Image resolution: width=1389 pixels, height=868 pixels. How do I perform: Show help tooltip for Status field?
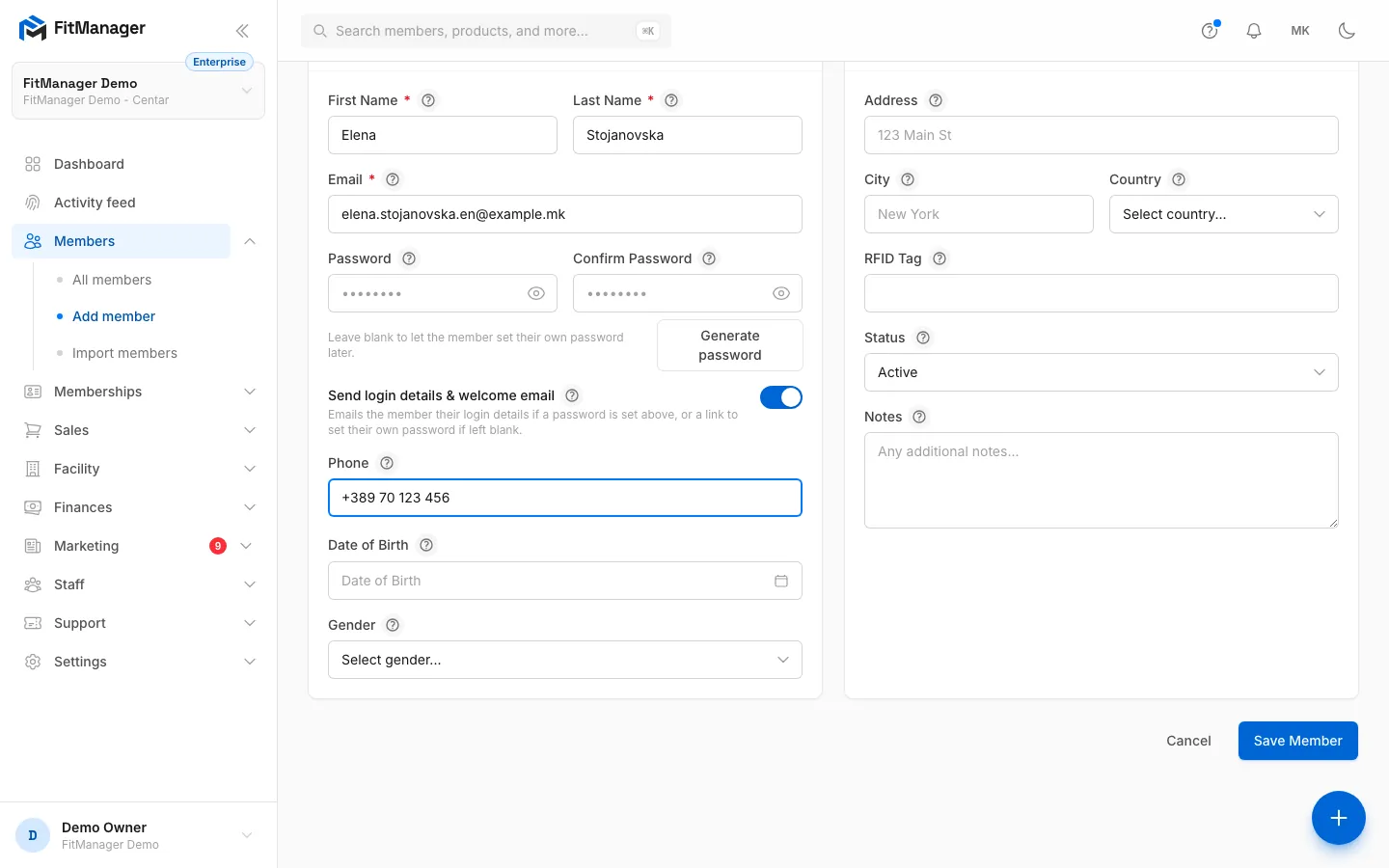[923, 338]
